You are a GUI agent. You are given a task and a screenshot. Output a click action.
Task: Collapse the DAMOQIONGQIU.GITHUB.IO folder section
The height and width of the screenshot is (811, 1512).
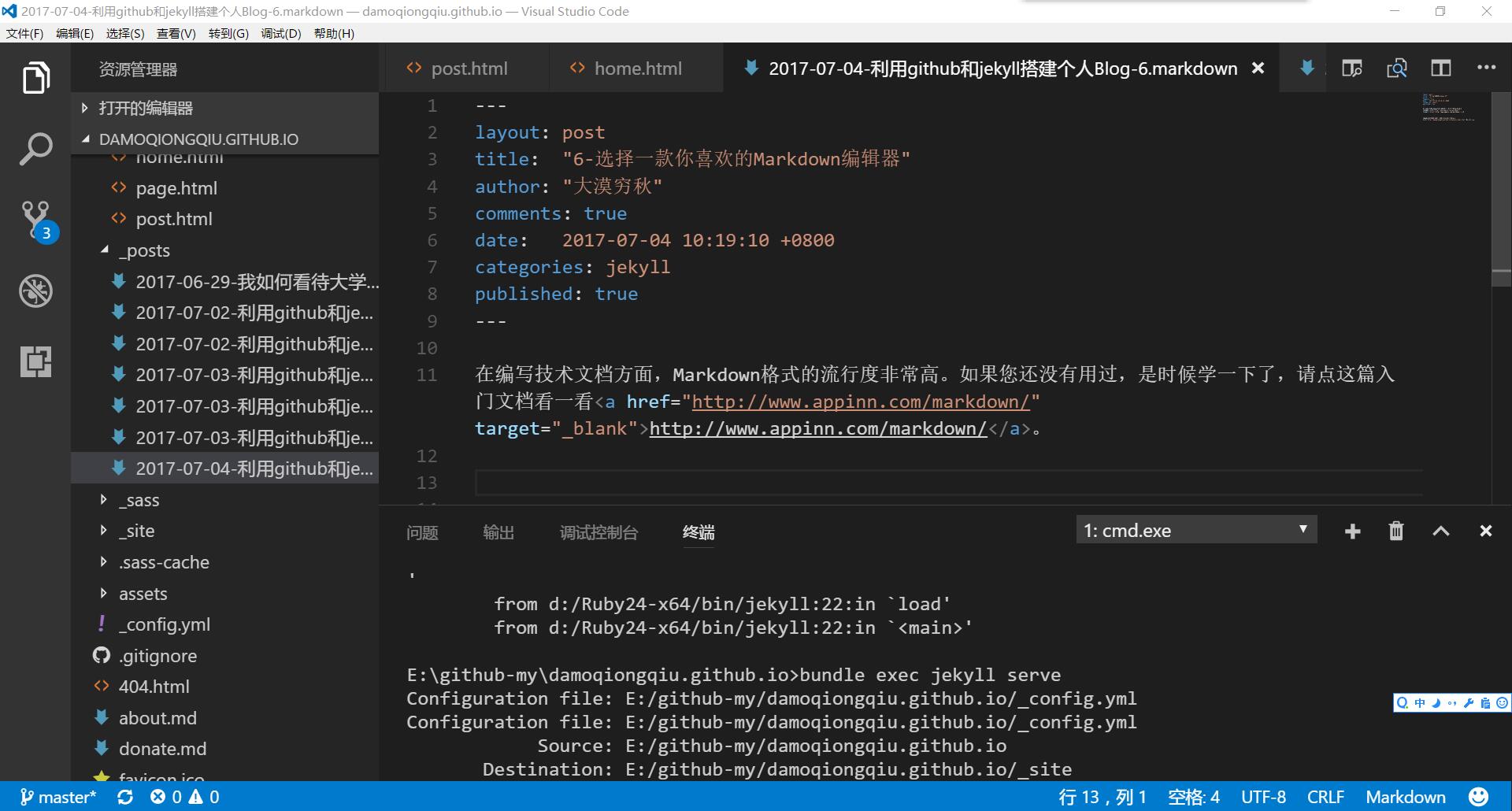pyautogui.click(x=224, y=139)
